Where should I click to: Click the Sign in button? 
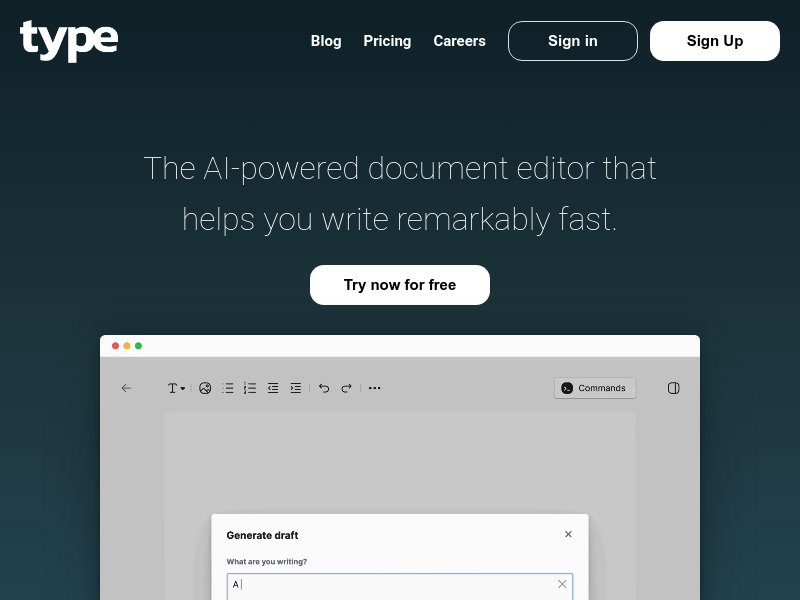click(572, 41)
